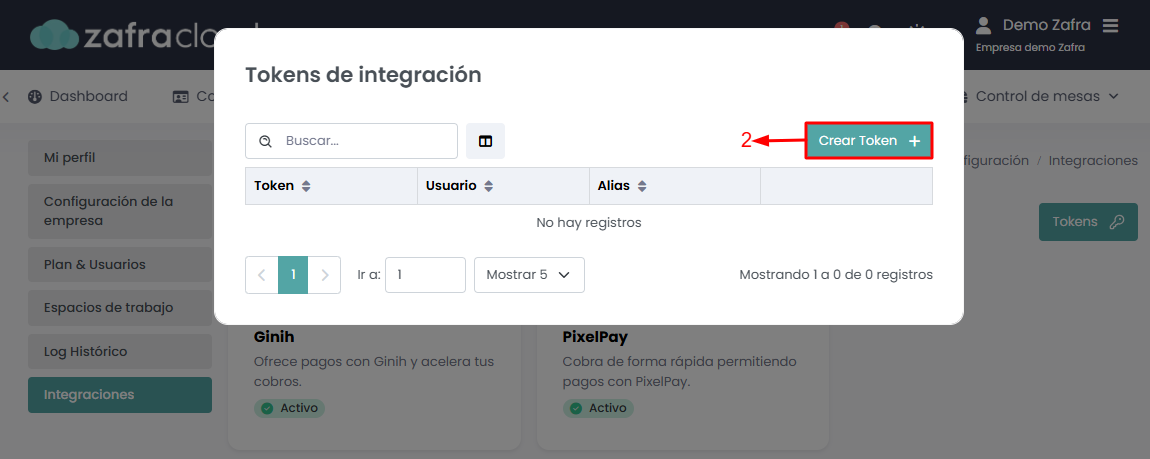
Task: Click the Ir a page number field
Action: 425,275
